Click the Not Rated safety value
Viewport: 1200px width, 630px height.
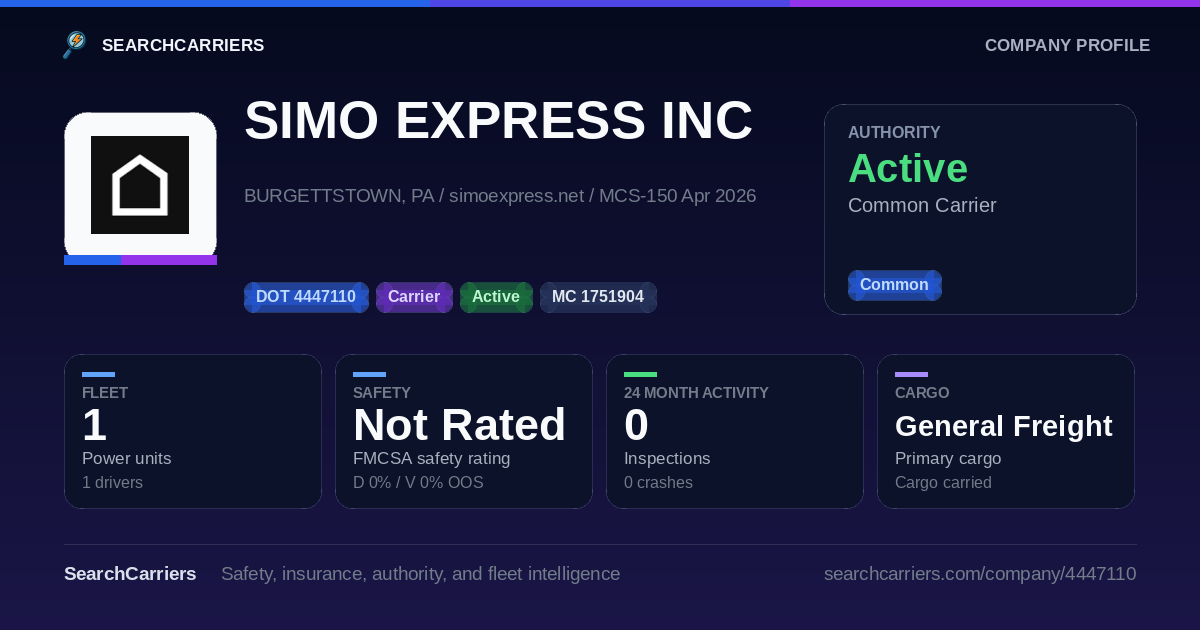[x=459, y=425]
